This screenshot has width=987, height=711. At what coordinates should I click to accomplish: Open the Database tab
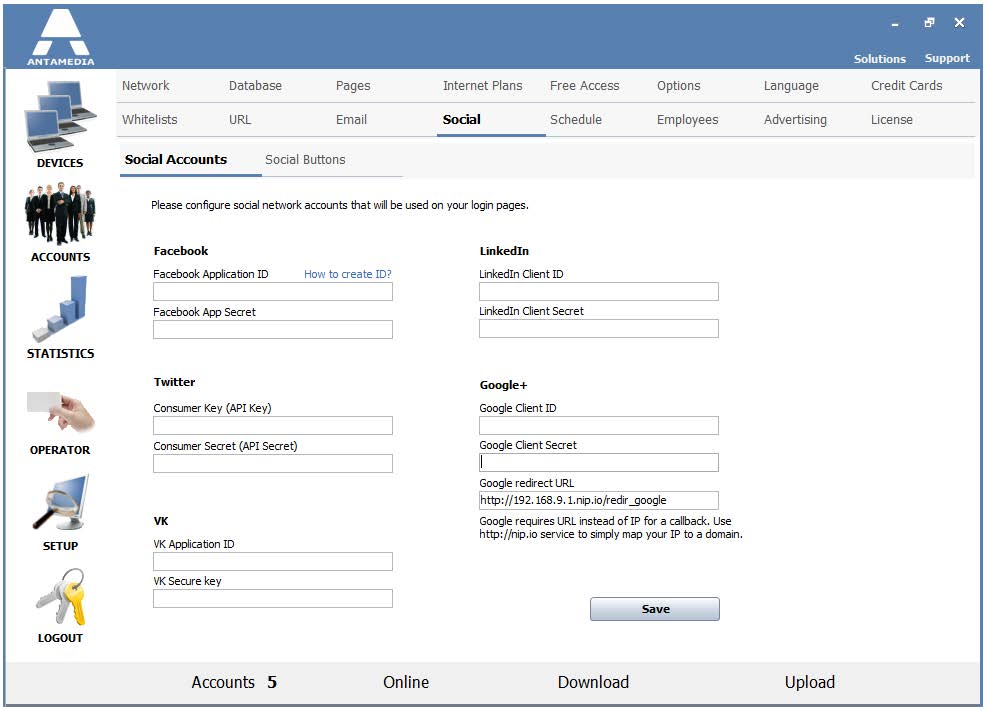255,86
